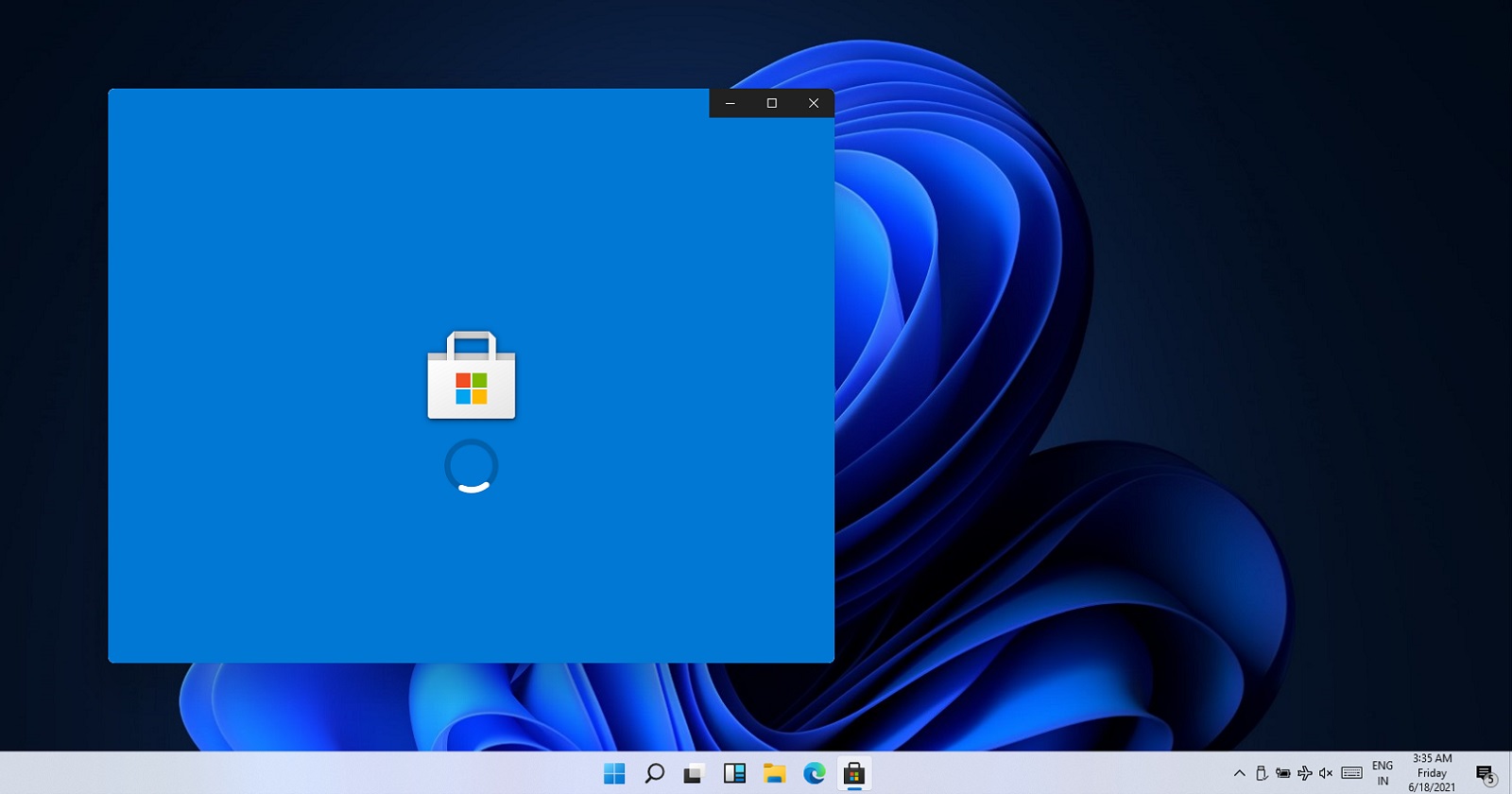Click the Safely Remove Hardware USB icon
Image resolution: width=1512 pixels, height=794 pixels.
pos(1262,773)
